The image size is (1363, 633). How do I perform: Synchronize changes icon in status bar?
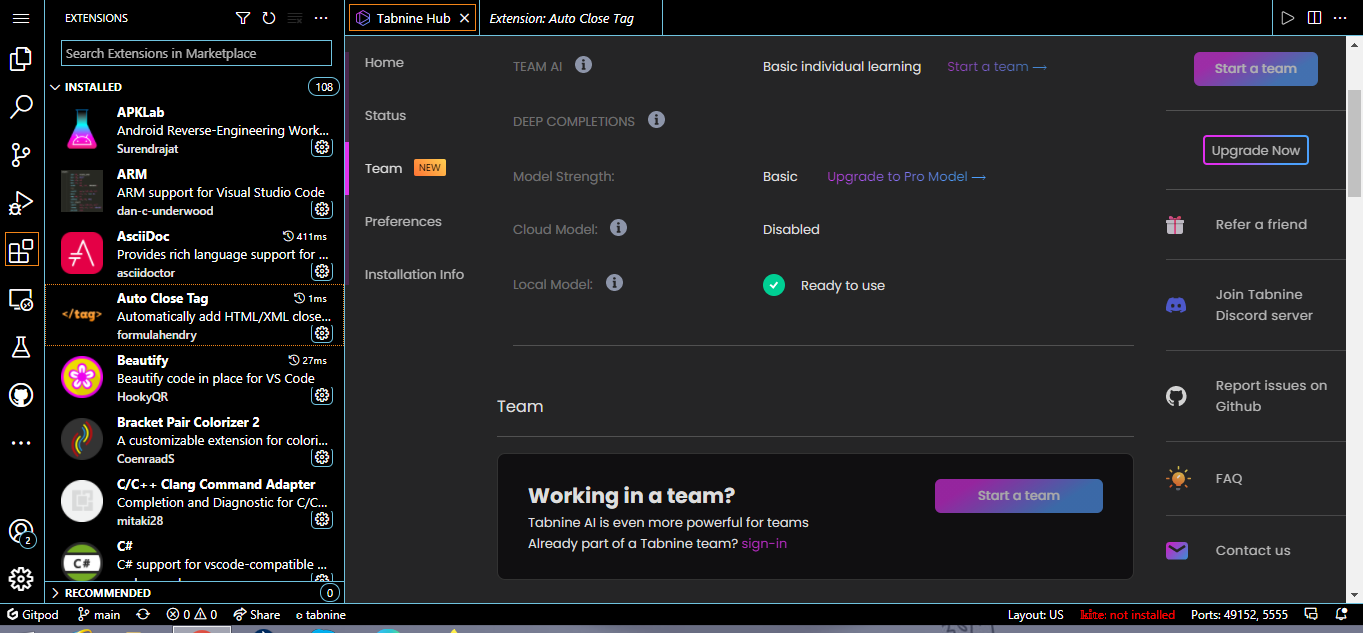click(x=143, y=615)
